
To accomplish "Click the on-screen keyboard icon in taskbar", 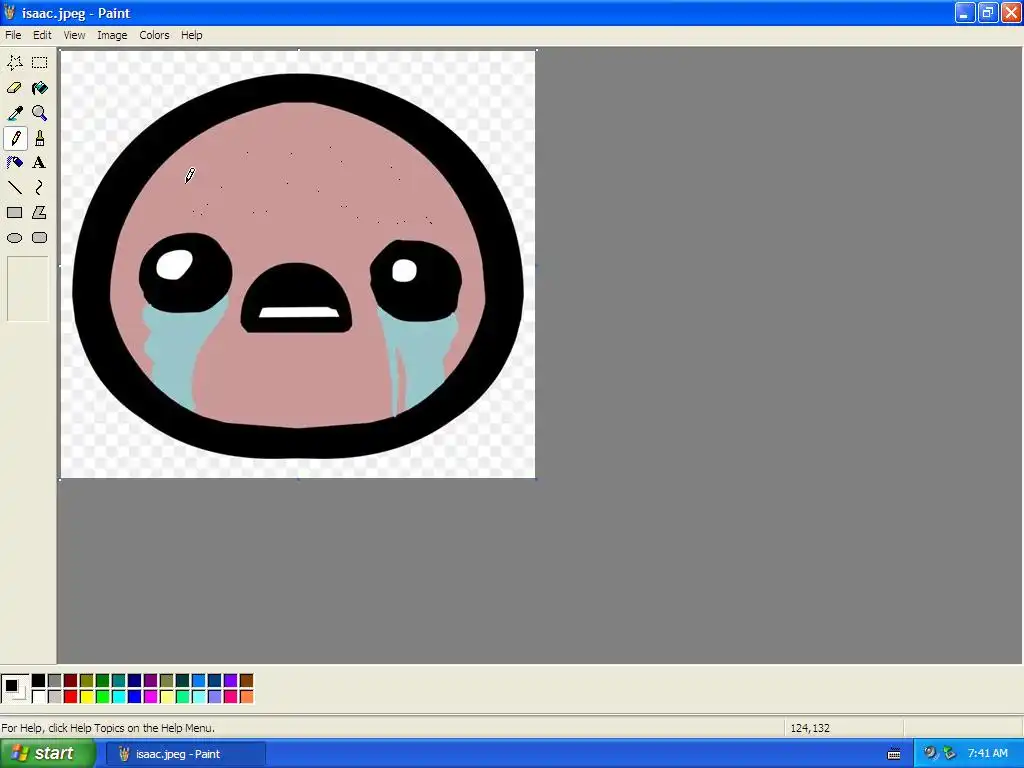I will tap(894, 754).
